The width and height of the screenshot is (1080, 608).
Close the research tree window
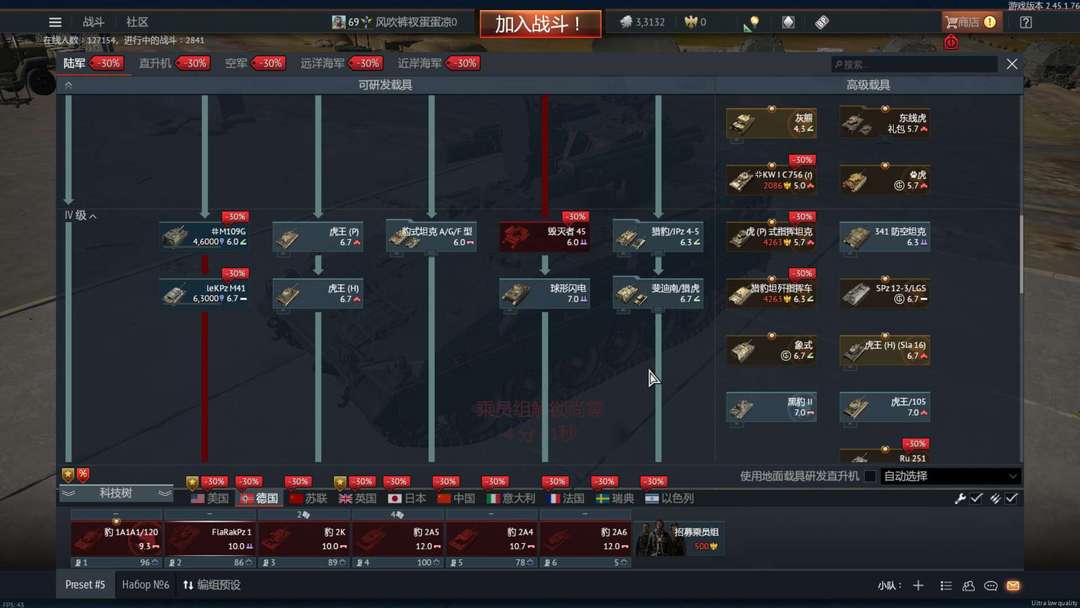[1012, 64]
